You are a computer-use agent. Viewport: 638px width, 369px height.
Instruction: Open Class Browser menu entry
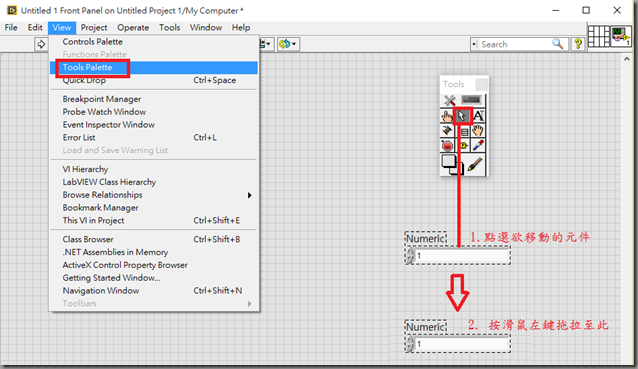pos(154,239)
